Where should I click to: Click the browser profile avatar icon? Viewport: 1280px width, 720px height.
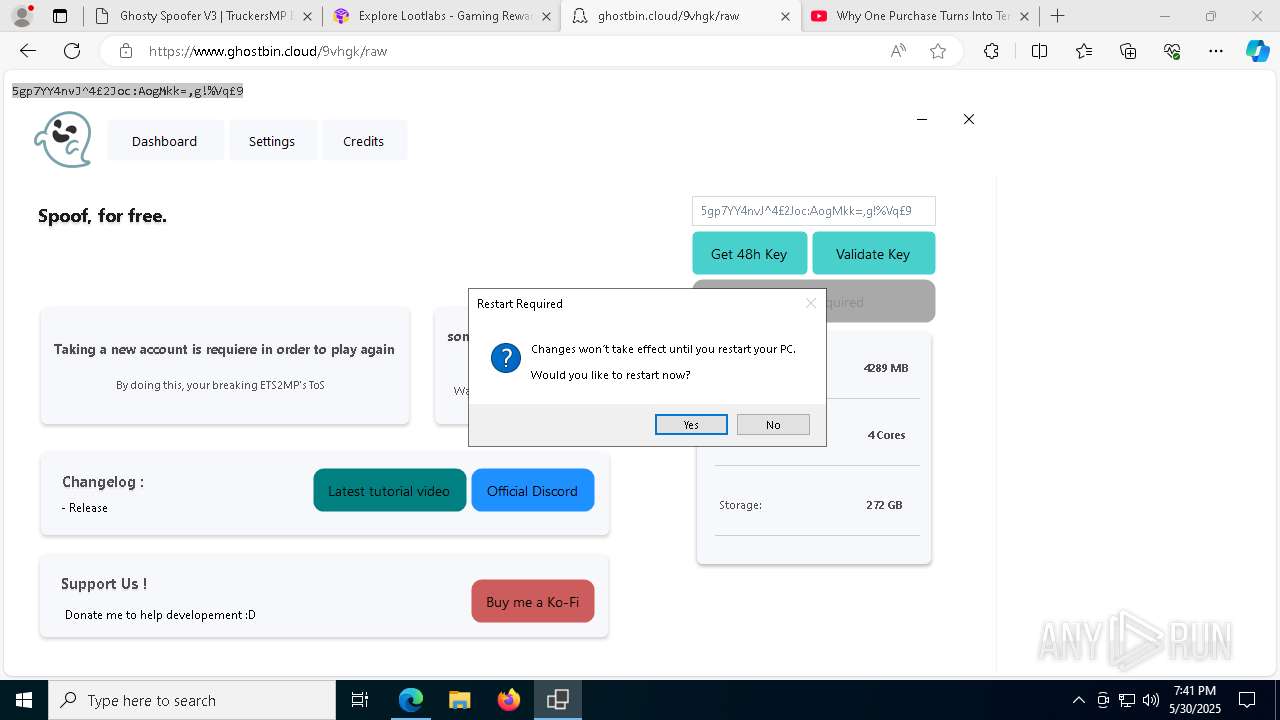click(x=22, y=16)
